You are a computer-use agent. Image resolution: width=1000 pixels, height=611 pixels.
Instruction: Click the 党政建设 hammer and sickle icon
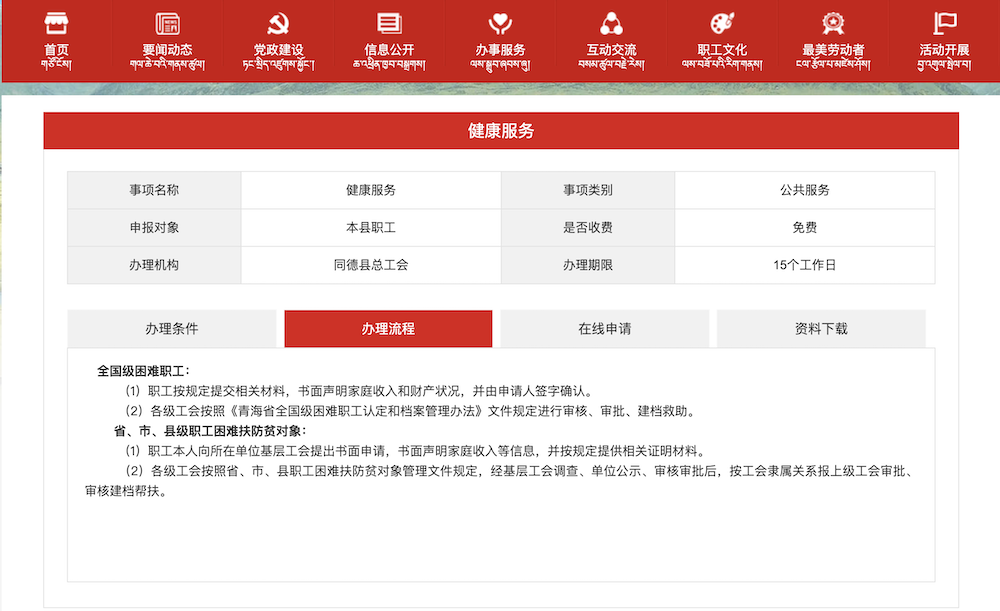click(278, 24)
